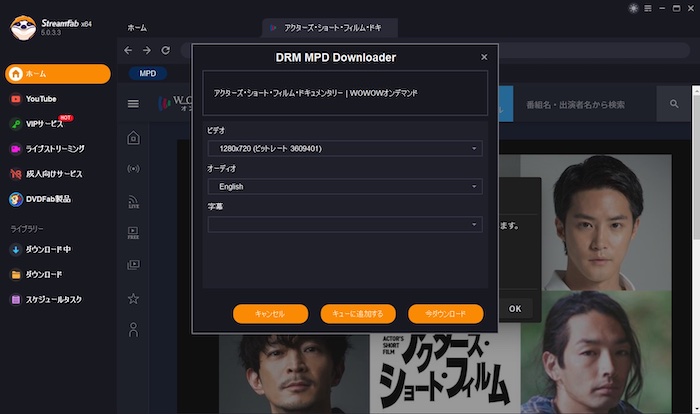
Task: Open VIPサービス in the sidebar
Action: 44,124
